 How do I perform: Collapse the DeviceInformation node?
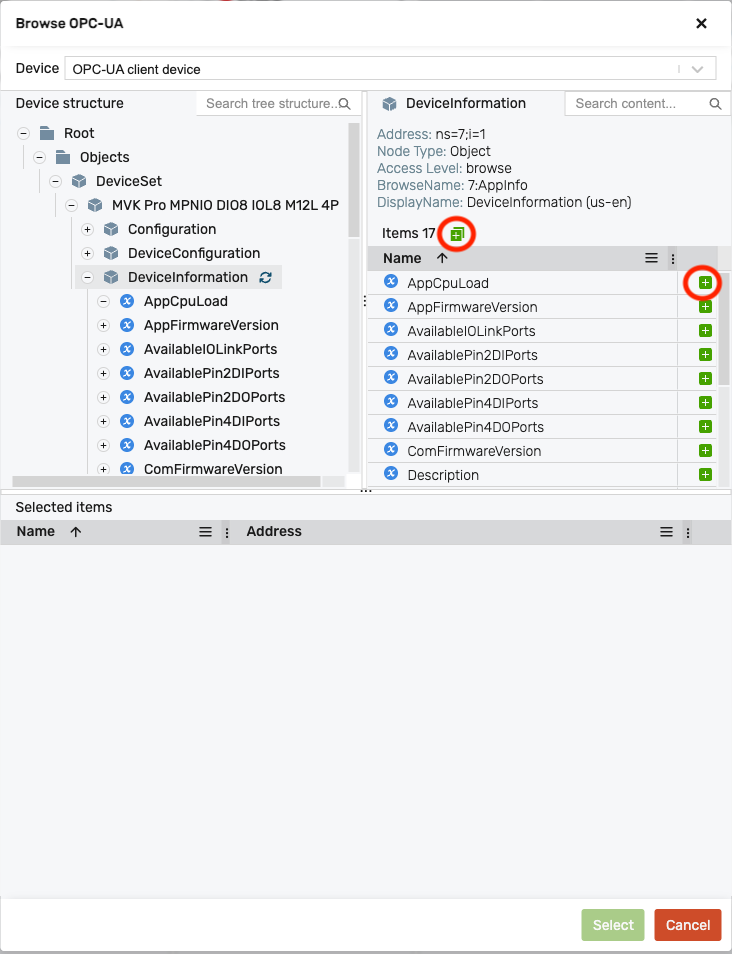[x=88, y=277]
